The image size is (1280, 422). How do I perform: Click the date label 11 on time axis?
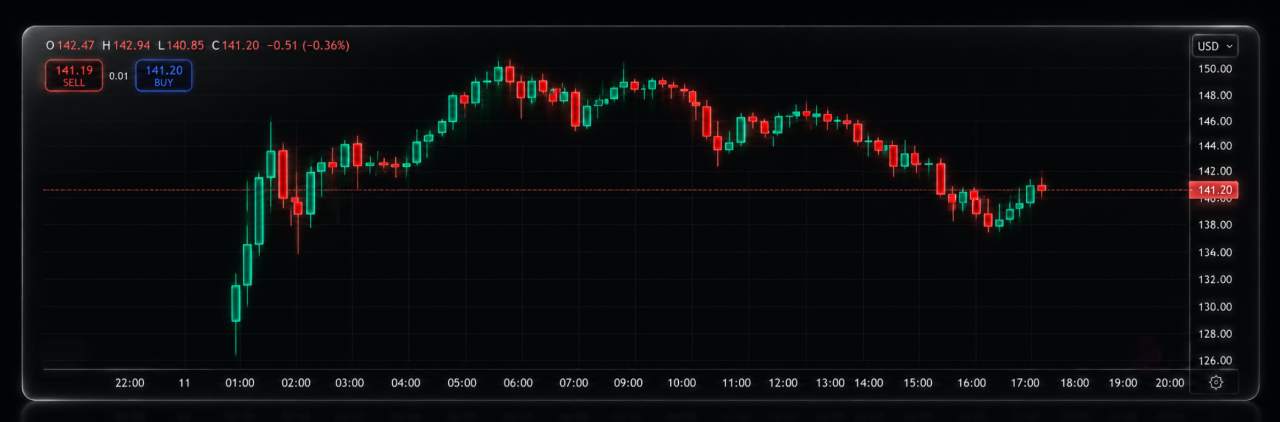(x=184, y=383)
